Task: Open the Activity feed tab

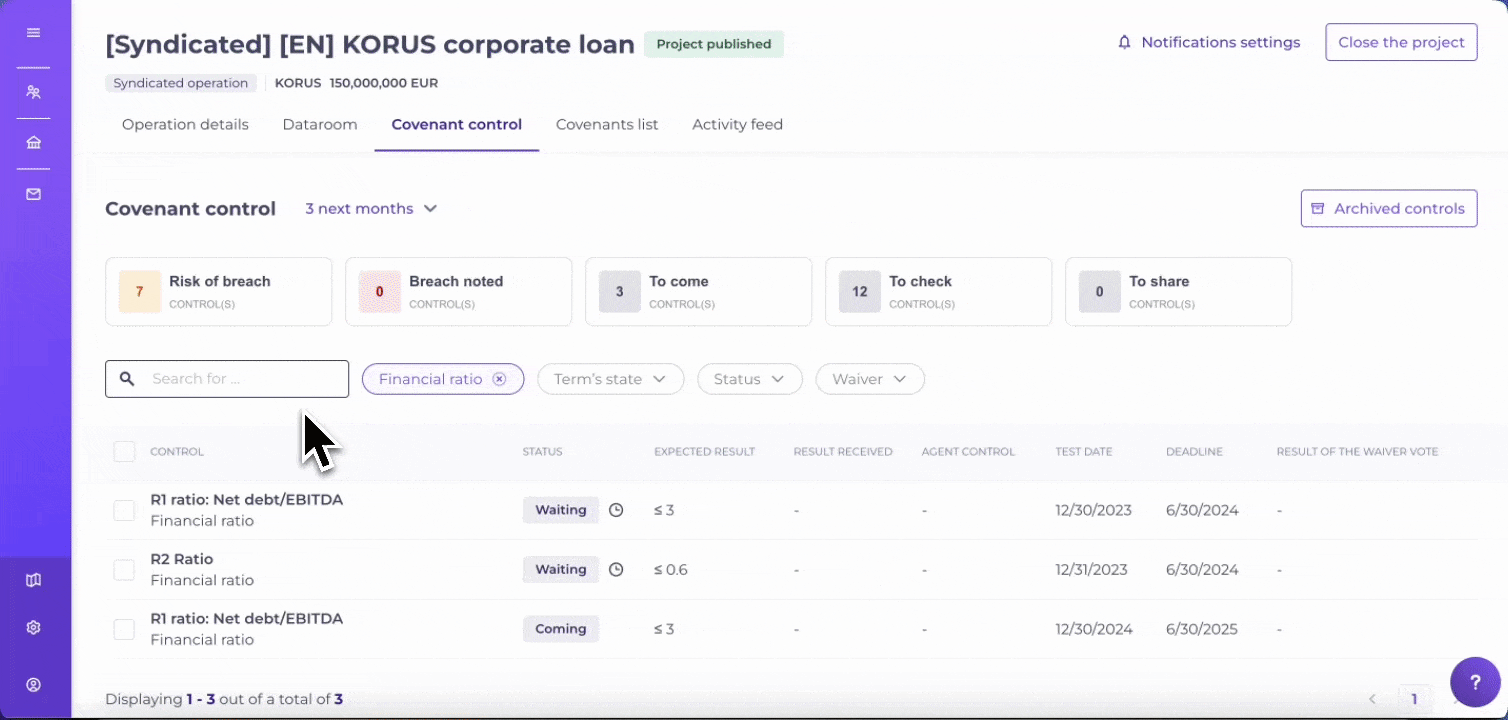Action: click(x=737, y=124)
